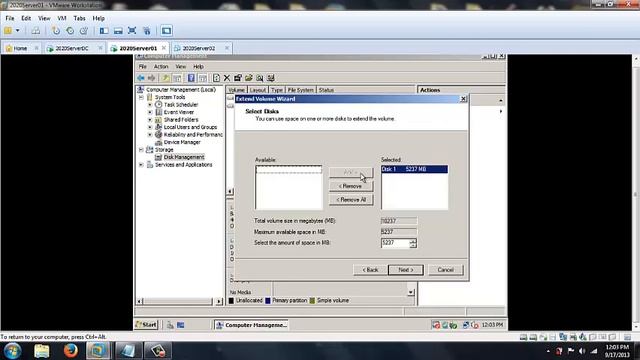Click the VMware thumbnail bar icon
The width and height of the screenshot is (640, 360).
[x=118, y=31]
